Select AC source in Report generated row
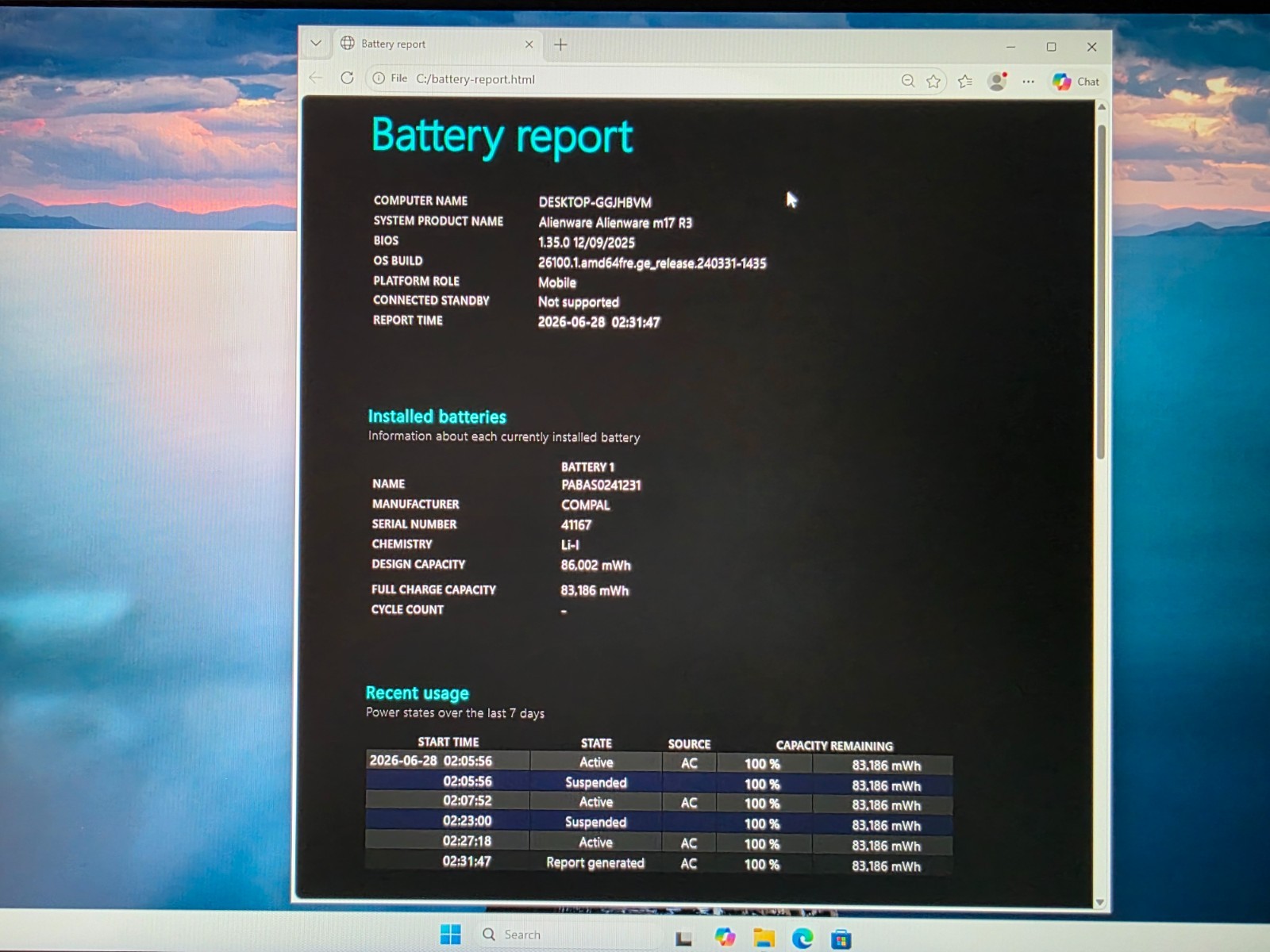The height and width of the screenshot is (952, 1270). point(688,863)
